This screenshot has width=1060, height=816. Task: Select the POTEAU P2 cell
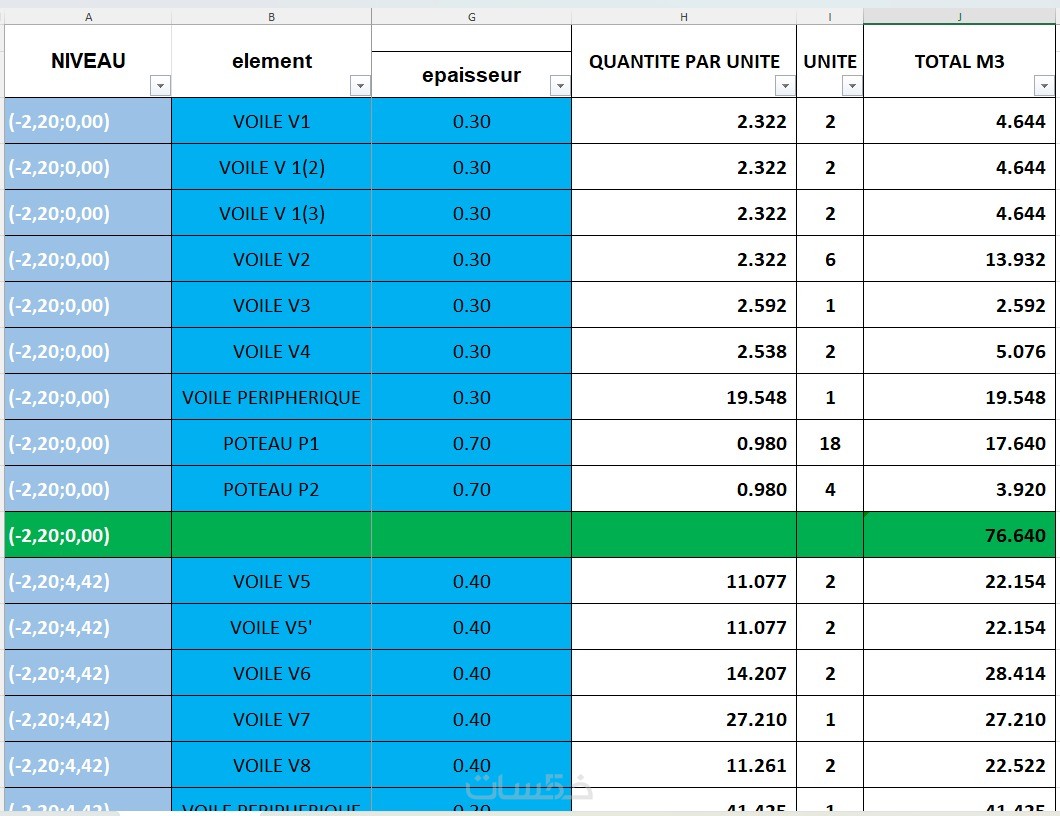coord(271,489)
